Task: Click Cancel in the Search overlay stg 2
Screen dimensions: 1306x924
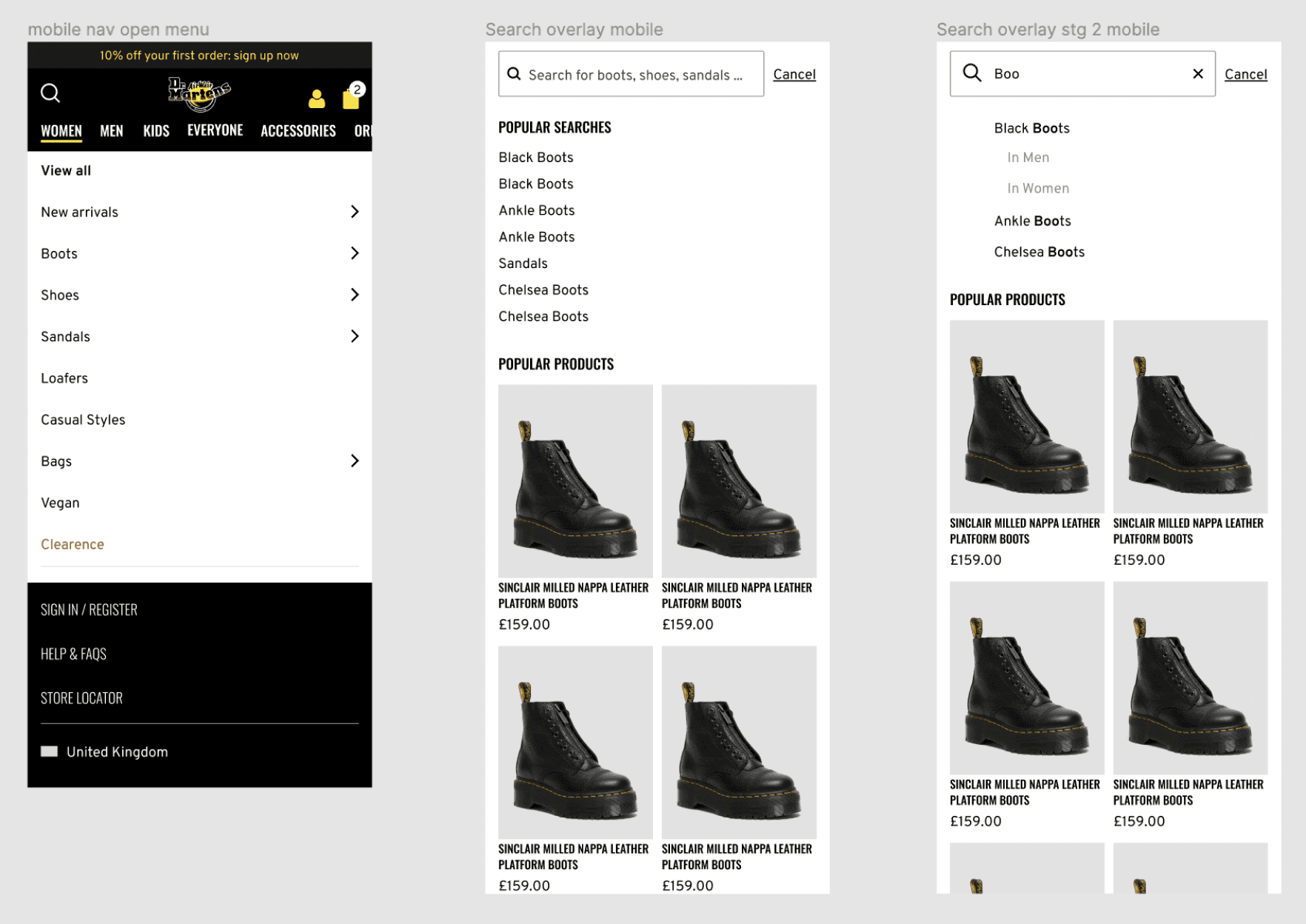Action: point(1246,74)
